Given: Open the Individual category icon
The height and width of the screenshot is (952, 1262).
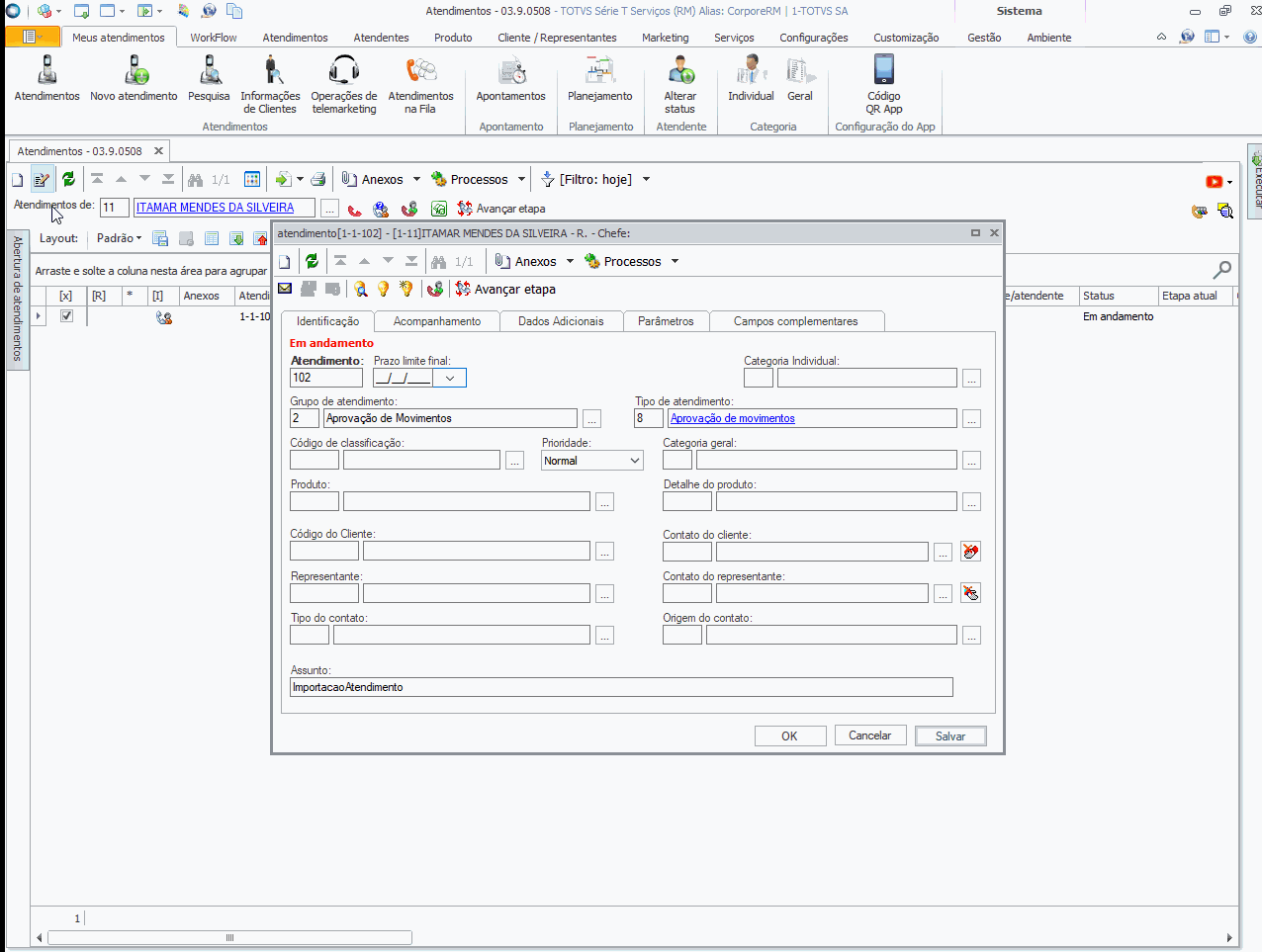Looking at the screenshot, I should pyautogui.click(x=751, y=78).
